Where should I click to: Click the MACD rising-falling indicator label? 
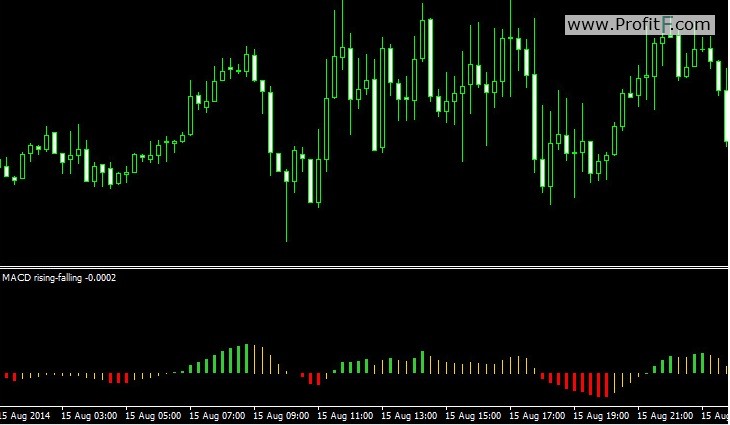[x=42, y=277]
